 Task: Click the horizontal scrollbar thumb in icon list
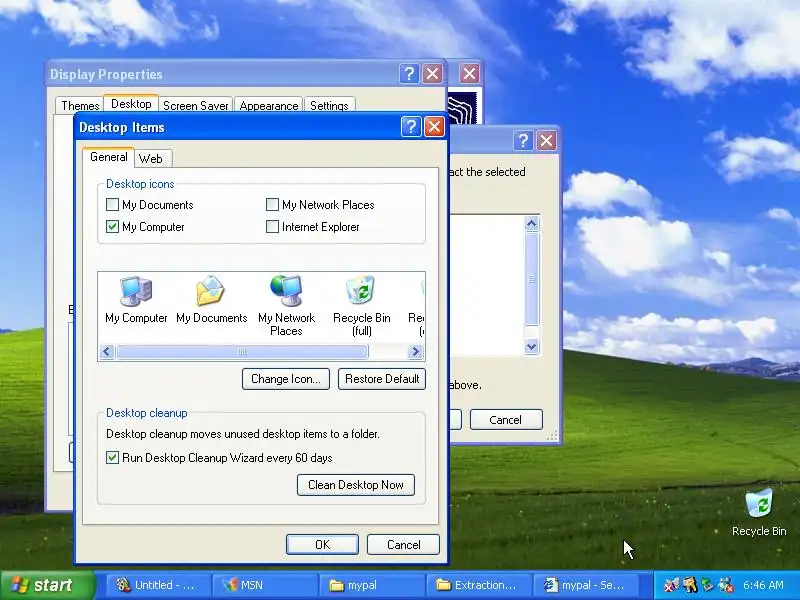(242, 352)
